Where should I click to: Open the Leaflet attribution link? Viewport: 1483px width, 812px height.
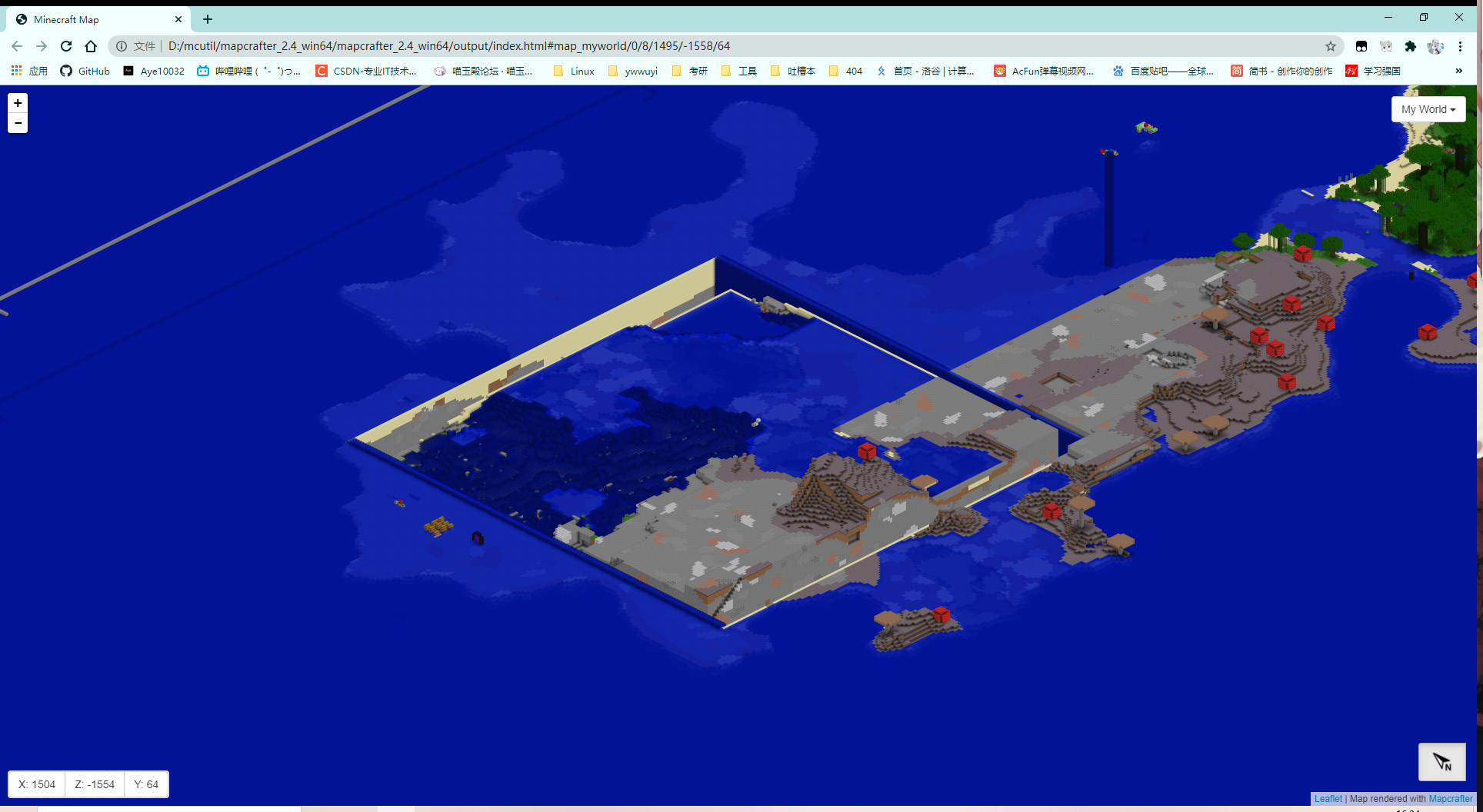pos(1328,799)
